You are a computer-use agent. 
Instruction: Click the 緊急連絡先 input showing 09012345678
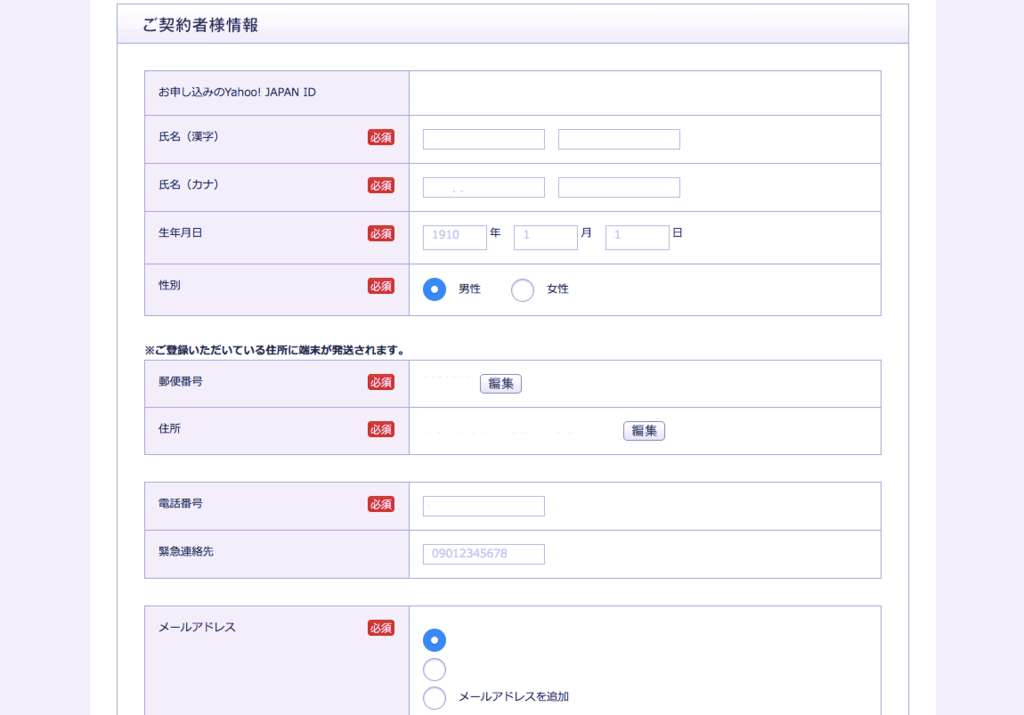click(x=483, y=553)
